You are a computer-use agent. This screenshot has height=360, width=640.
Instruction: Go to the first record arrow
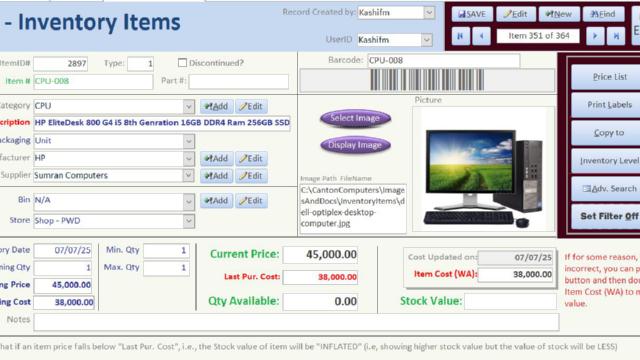[460, 36]
